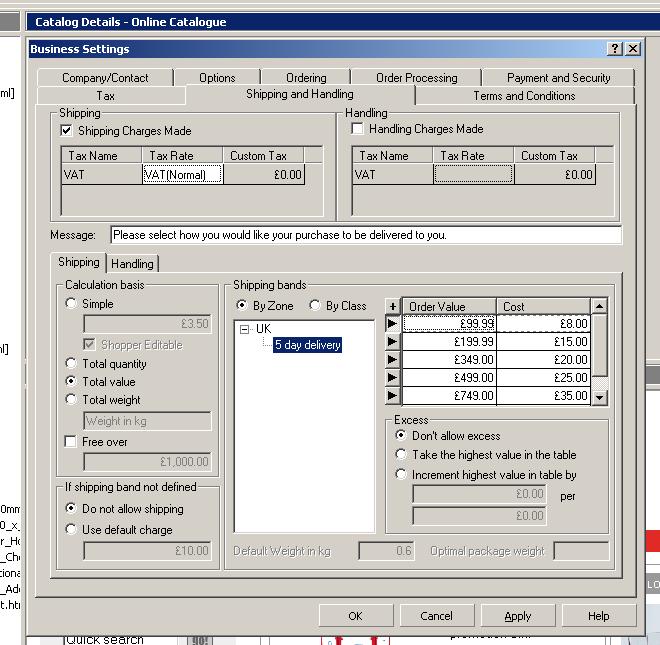
Task: Select row arrow for £499.00 order value
Action: pos(392,378)
